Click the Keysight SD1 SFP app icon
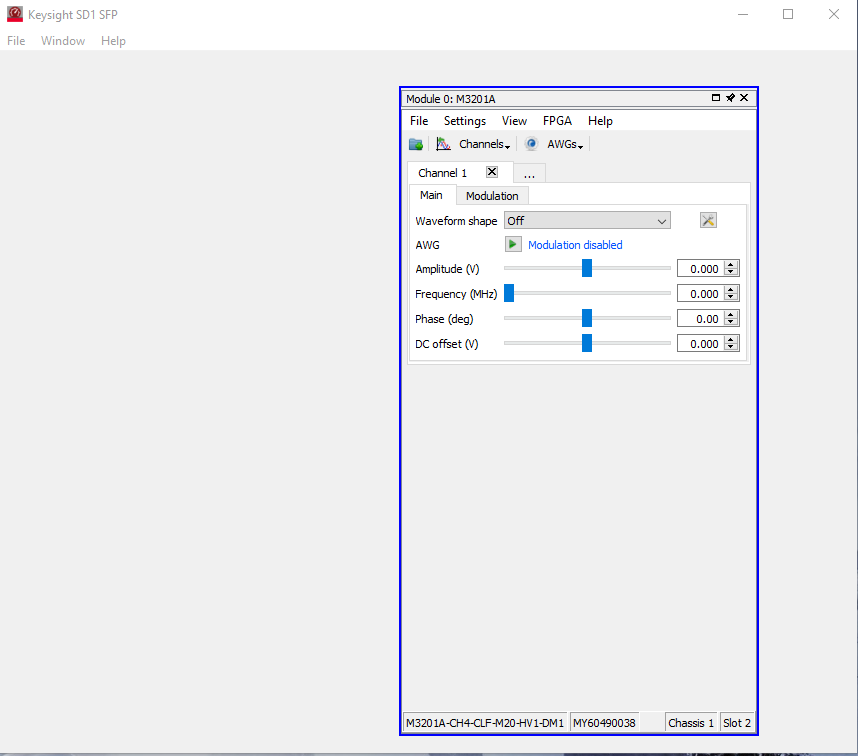 tap(15, 14)
